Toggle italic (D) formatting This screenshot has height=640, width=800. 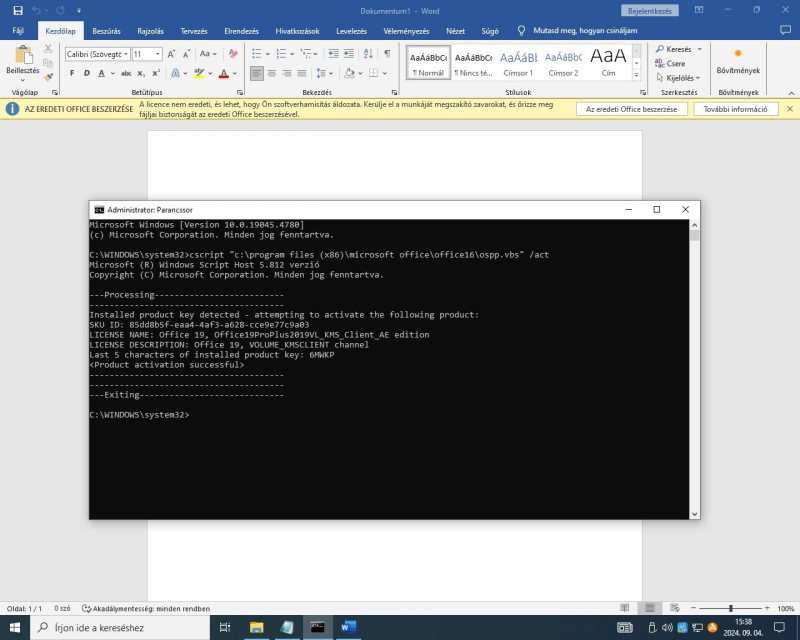pyautogui.click(x=87, y=73)
